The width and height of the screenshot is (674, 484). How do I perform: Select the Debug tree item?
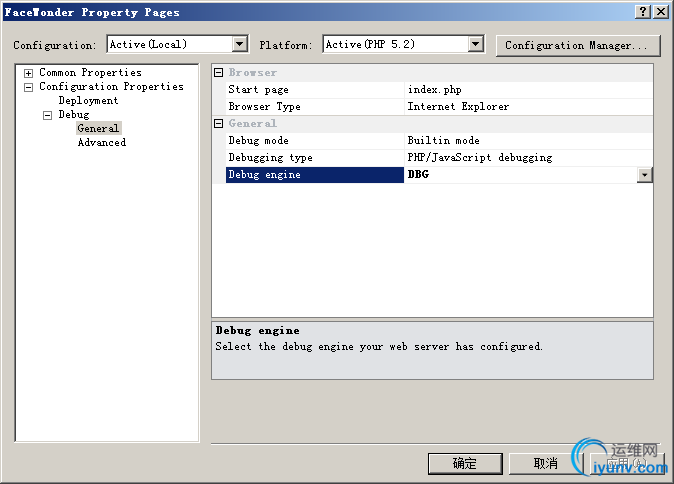[74, 114]
